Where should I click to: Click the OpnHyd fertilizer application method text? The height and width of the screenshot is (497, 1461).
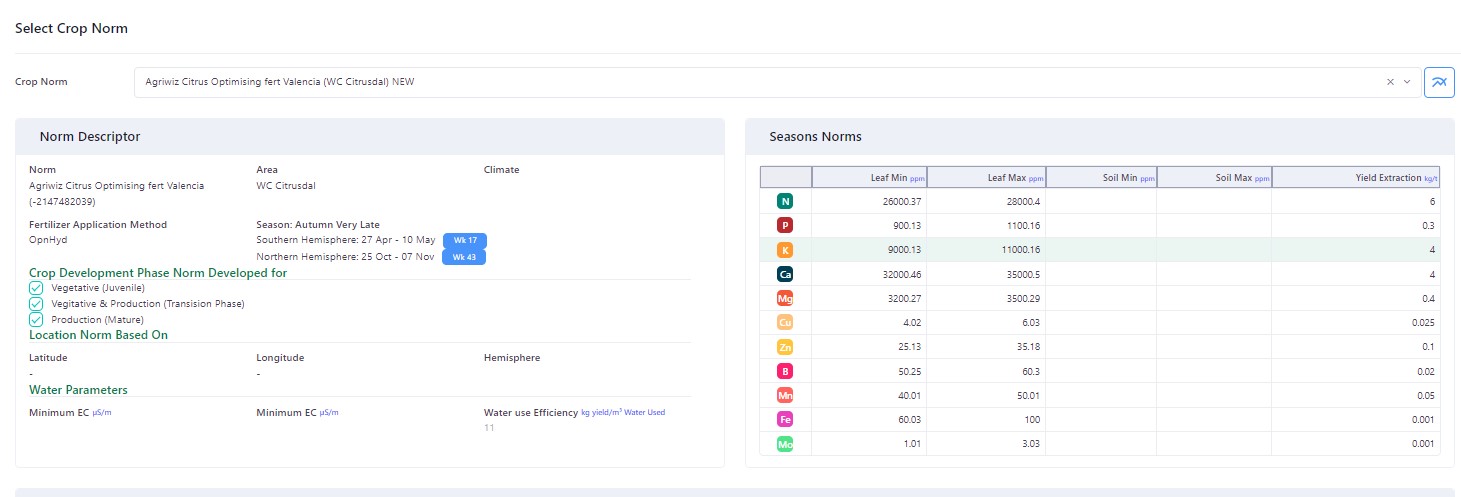click(x=47, y=240)
